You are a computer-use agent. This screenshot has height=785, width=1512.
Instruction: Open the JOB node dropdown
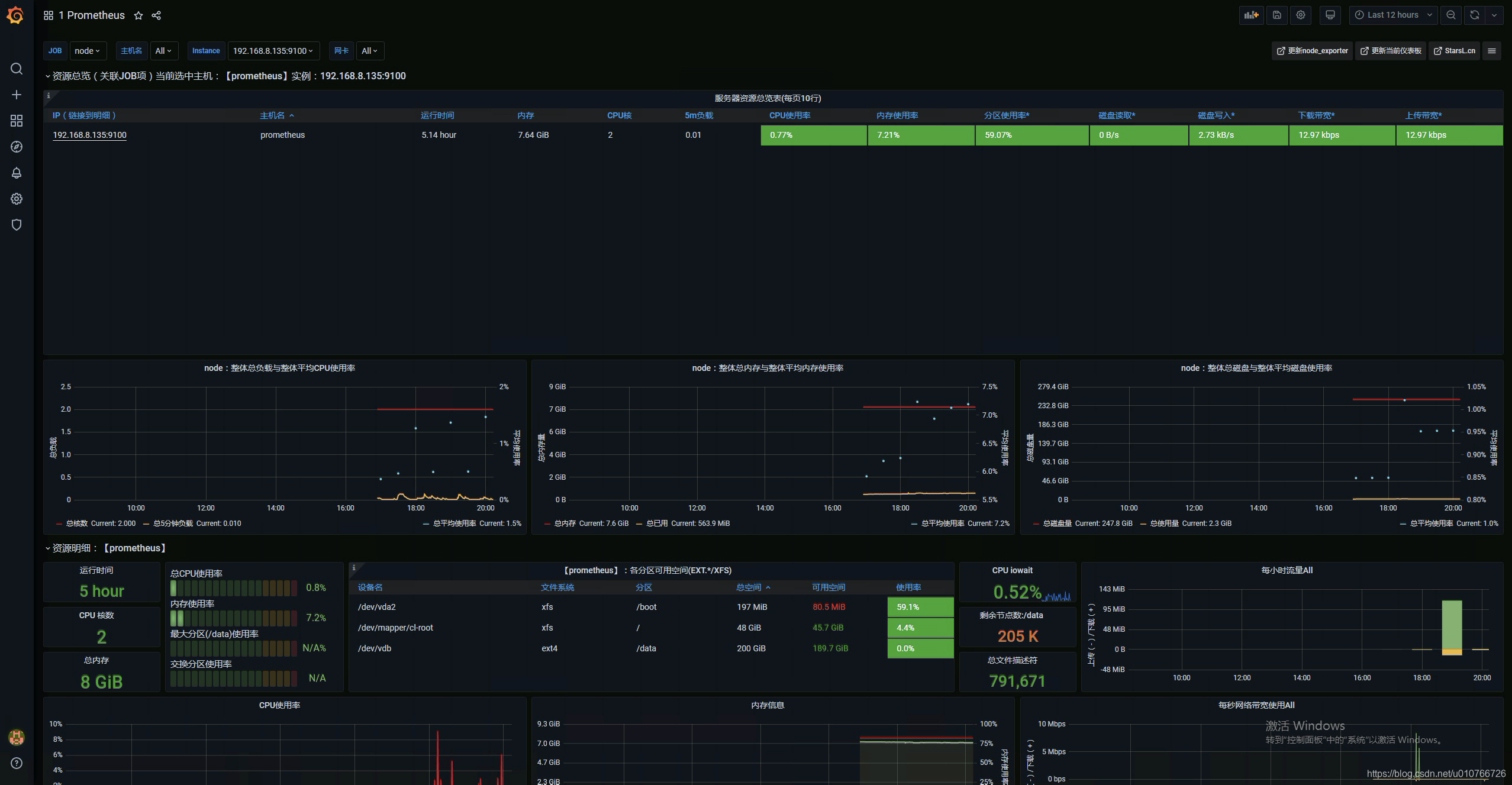88,51
